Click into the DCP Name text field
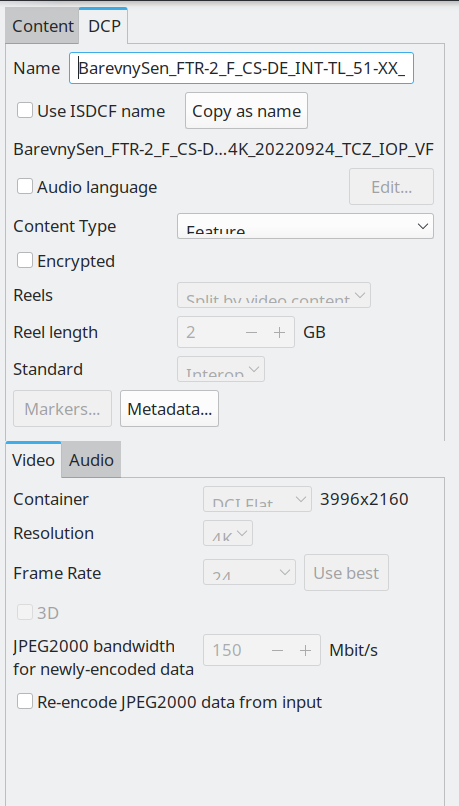 tap(242, 68)
